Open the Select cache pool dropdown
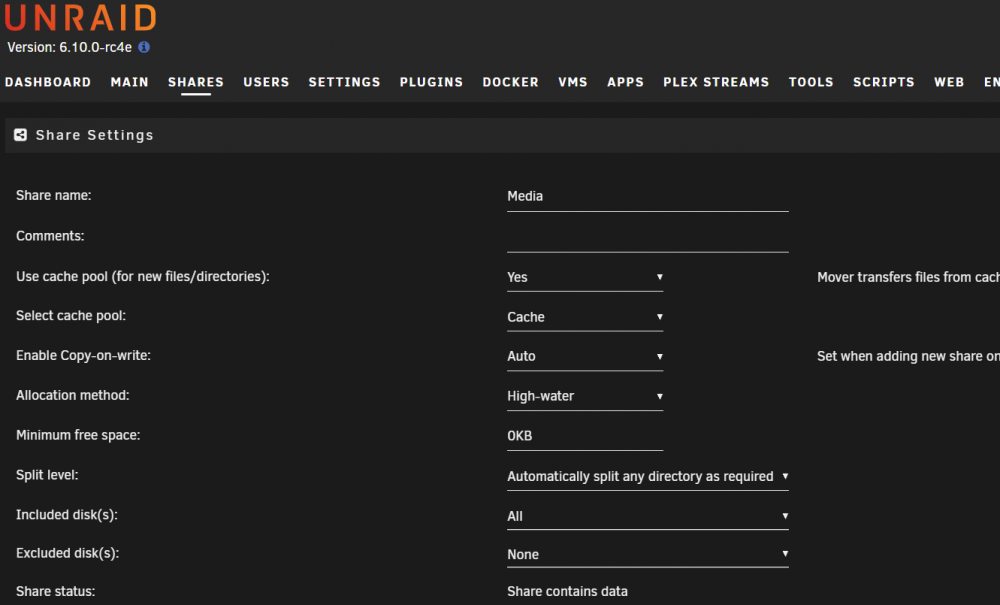This screenshot has width=1000, height=605. [x=585, y=317]
